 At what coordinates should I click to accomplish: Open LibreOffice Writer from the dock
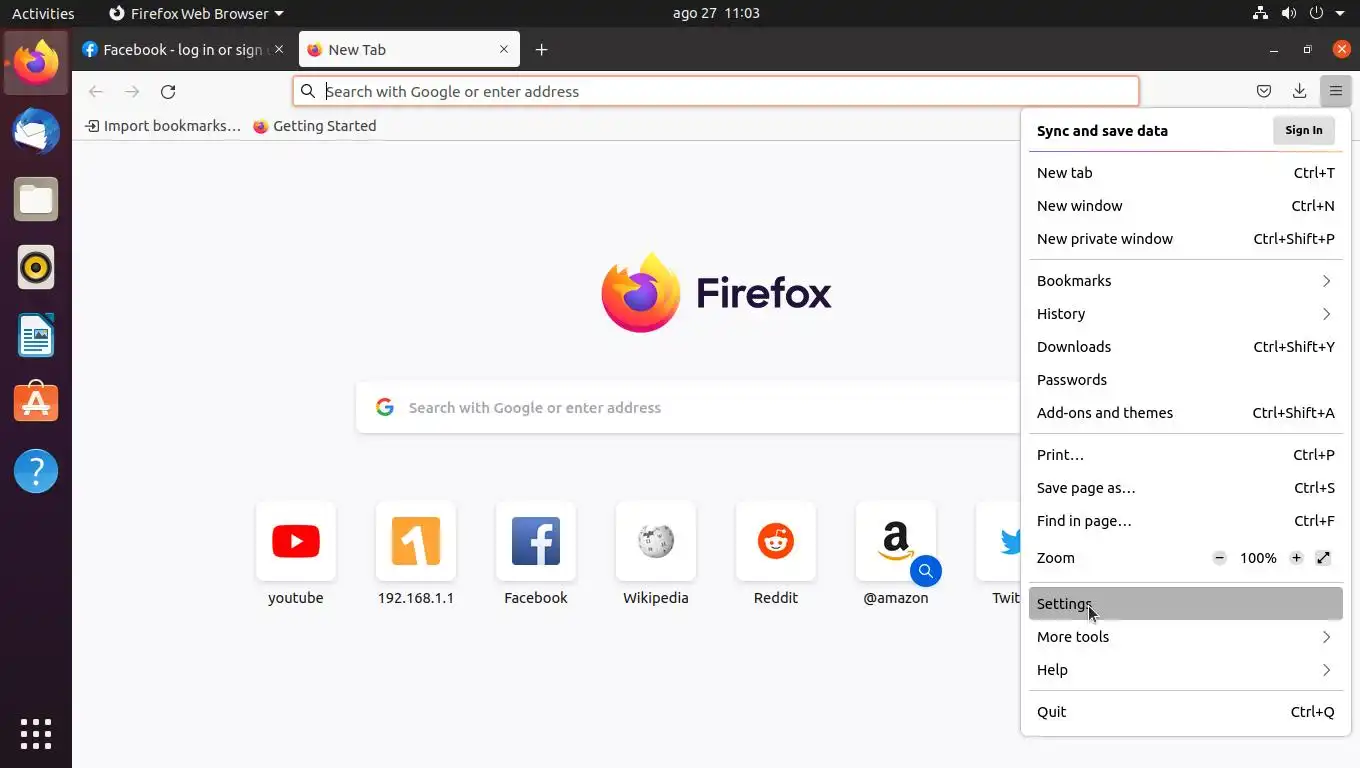click(x=36, y=335)
